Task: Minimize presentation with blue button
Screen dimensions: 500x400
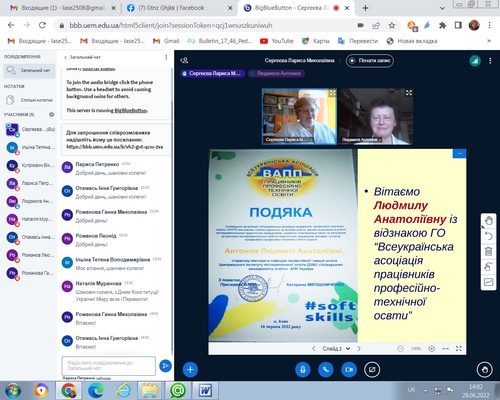Action: [x=459, y=153]
